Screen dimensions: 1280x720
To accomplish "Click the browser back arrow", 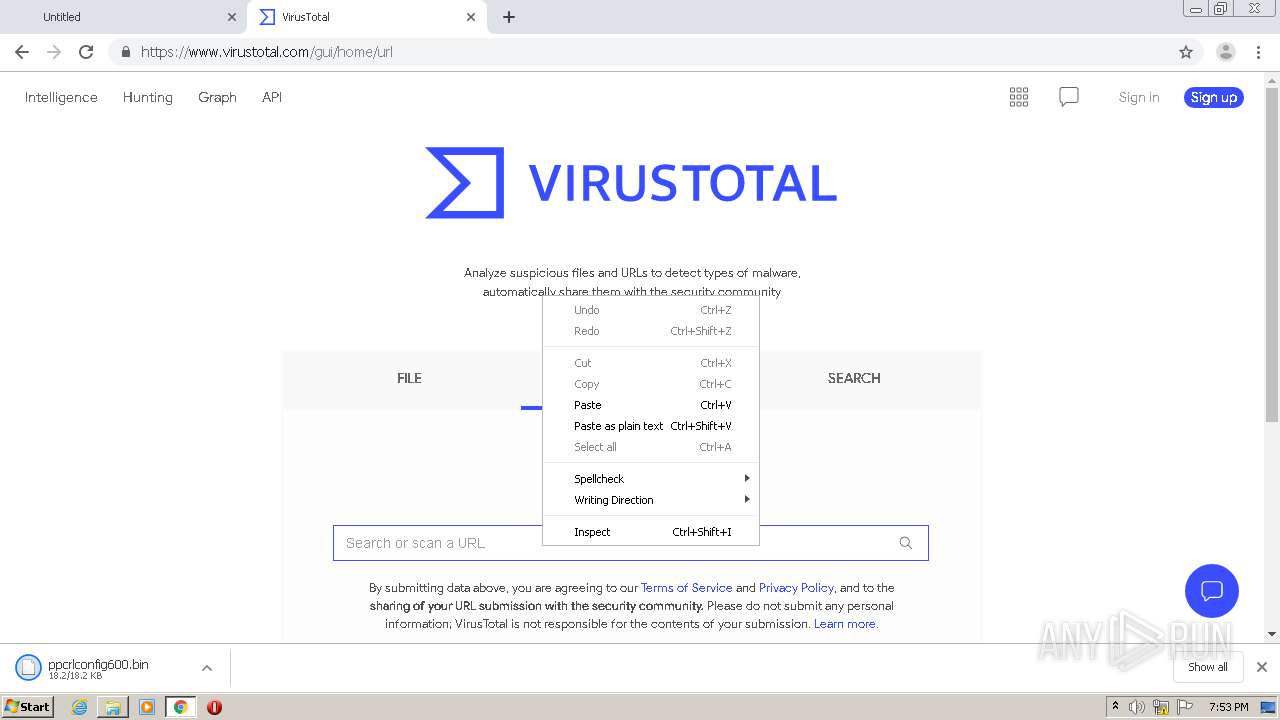I will click(x=22, y=52).
